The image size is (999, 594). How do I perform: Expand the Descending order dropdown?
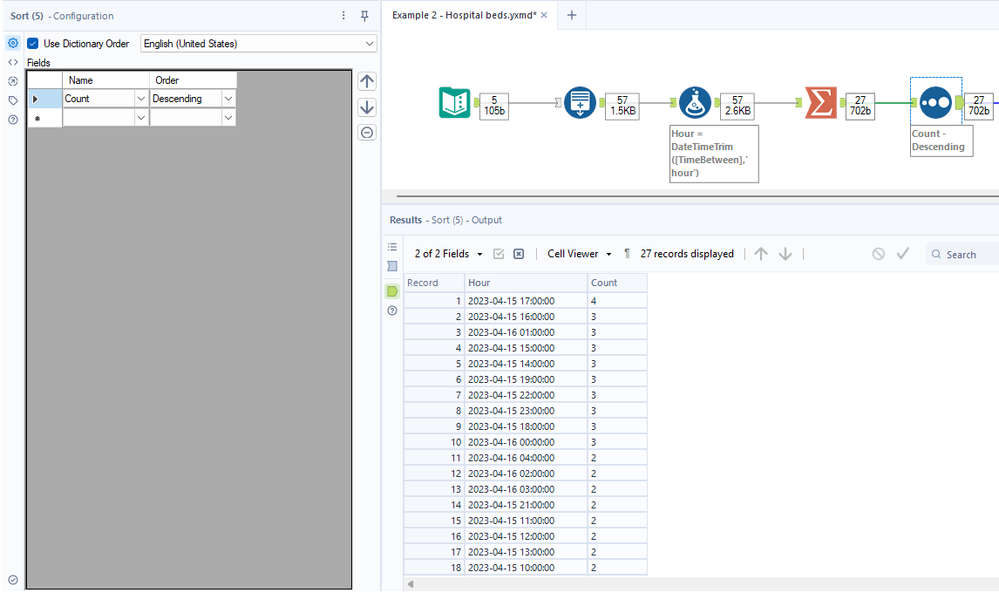click(x=228, y=99)
